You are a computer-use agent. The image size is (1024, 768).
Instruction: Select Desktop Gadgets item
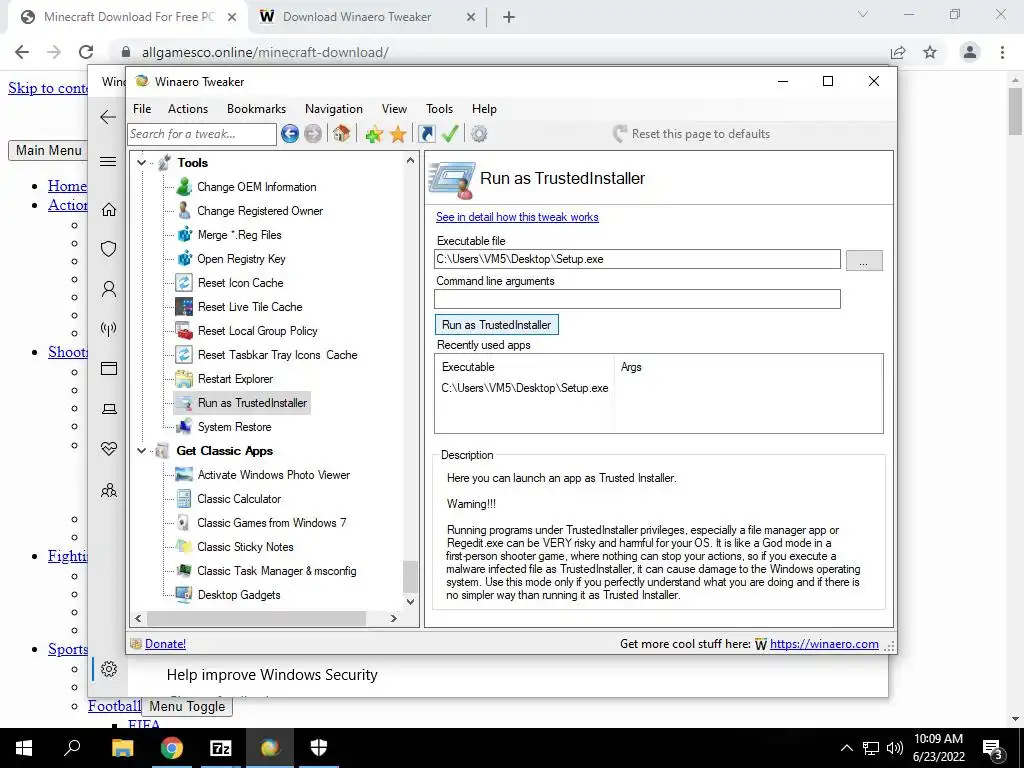[x=239, y=595]
